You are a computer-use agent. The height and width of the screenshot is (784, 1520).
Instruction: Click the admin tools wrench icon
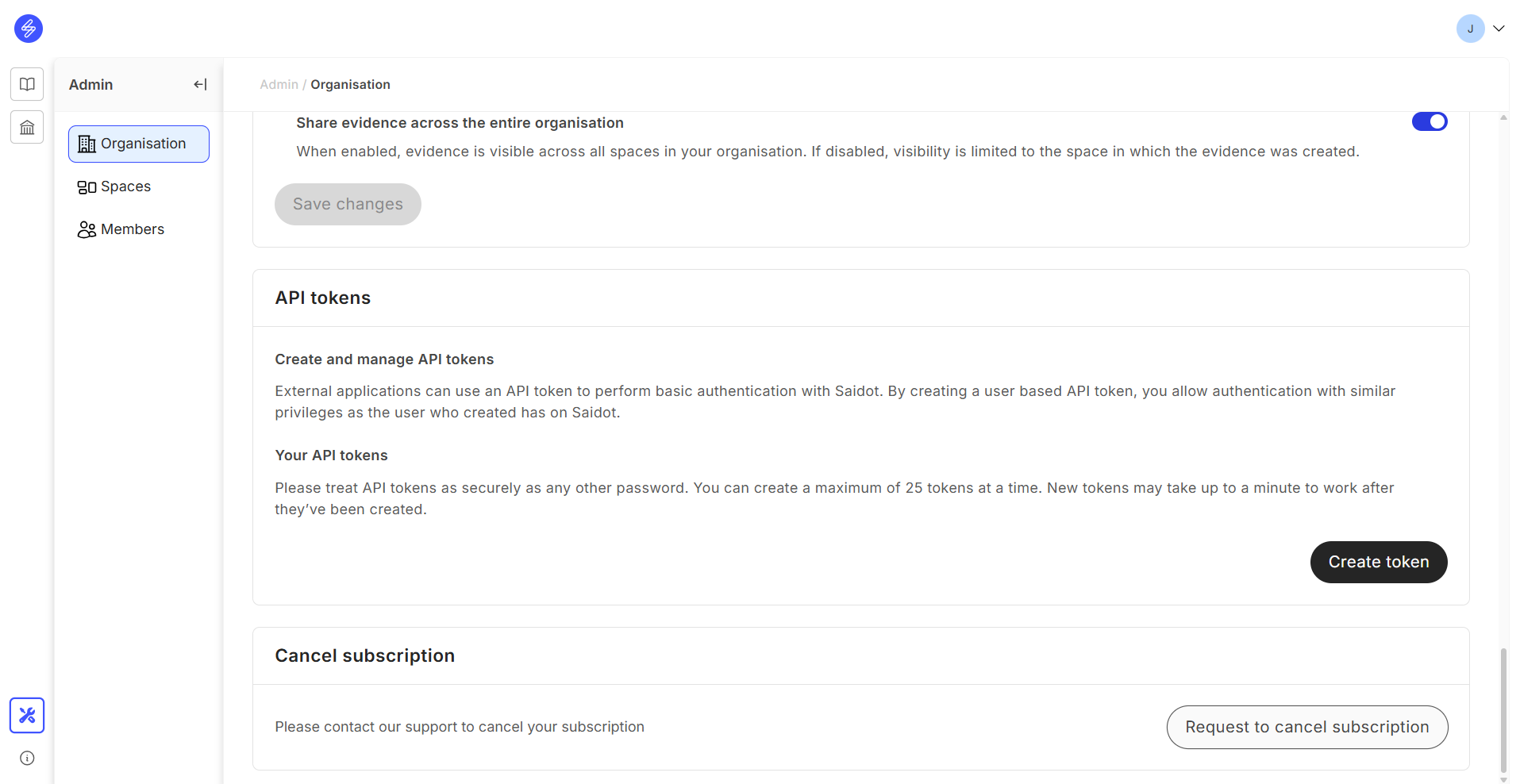[27, 715]
